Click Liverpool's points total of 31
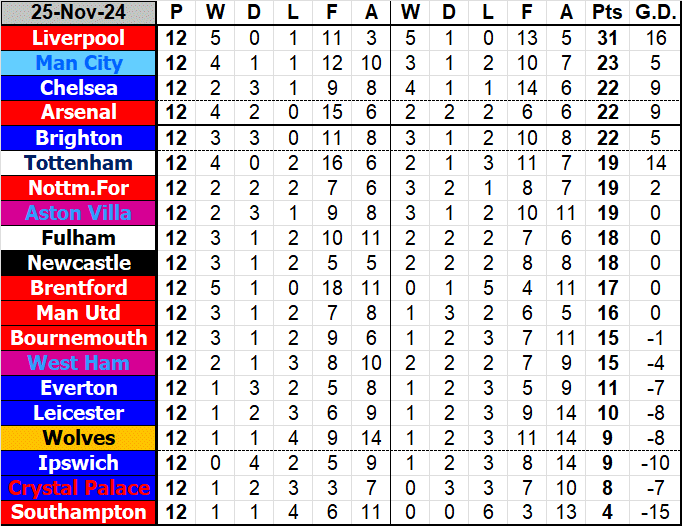Image resolution: width=682 pixels, height=526 pixels. [605, 39]
